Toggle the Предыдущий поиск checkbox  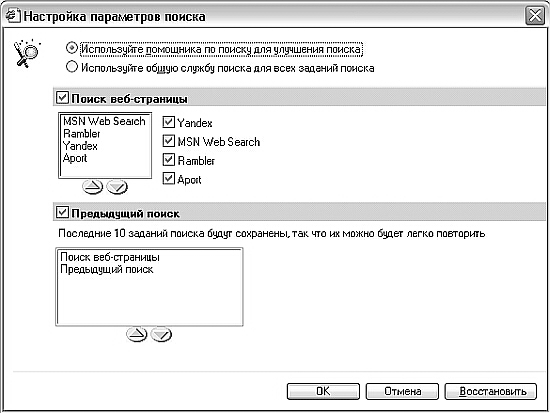point(62,212)
